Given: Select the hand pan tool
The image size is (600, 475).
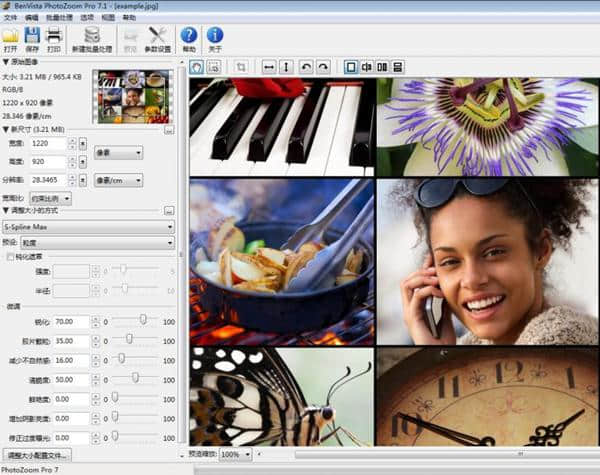Looking at the screenshot, I should (197, 67).
